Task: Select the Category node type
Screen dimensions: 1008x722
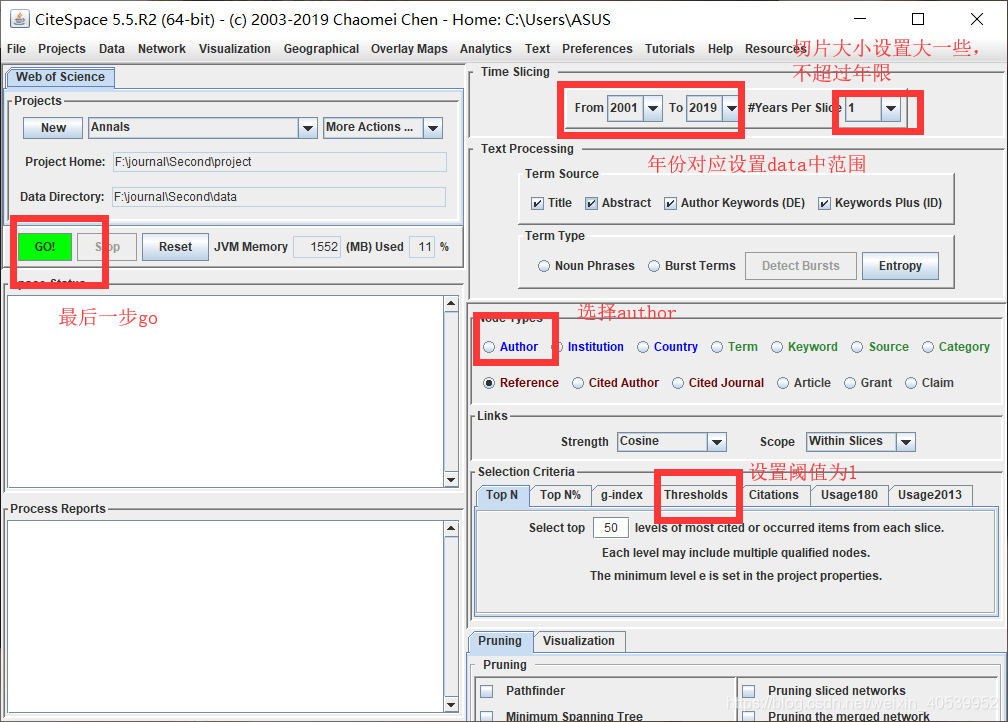Action: pyautogui.click(x=928, y=347)
